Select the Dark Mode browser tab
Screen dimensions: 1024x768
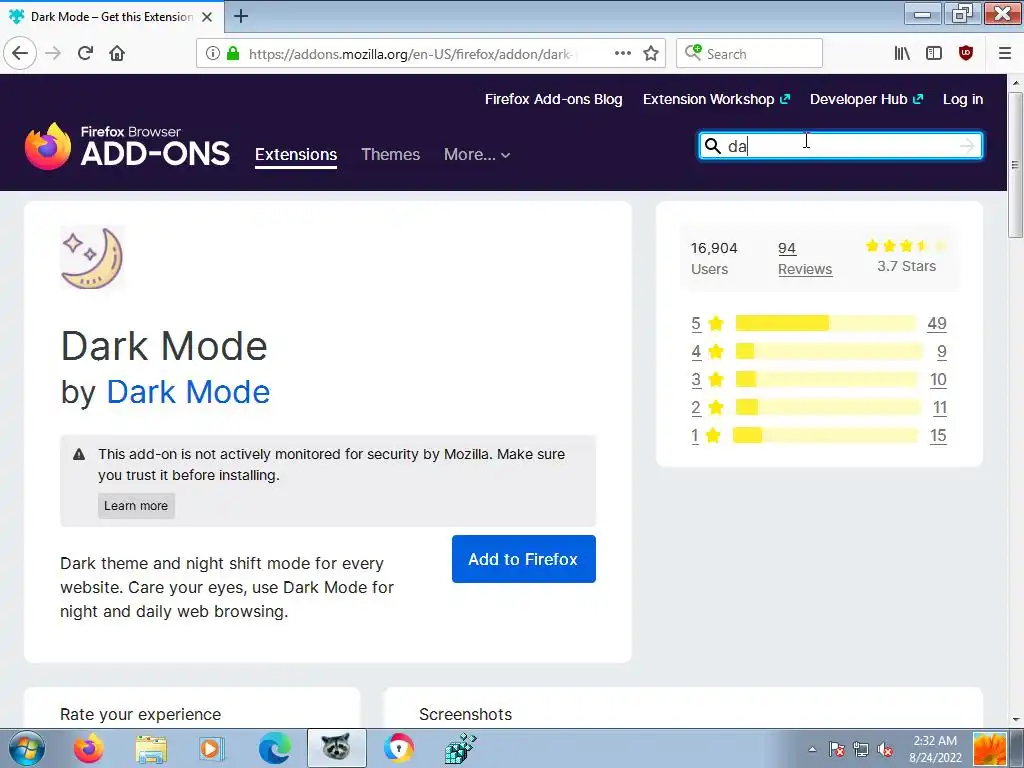click(112, 16)
